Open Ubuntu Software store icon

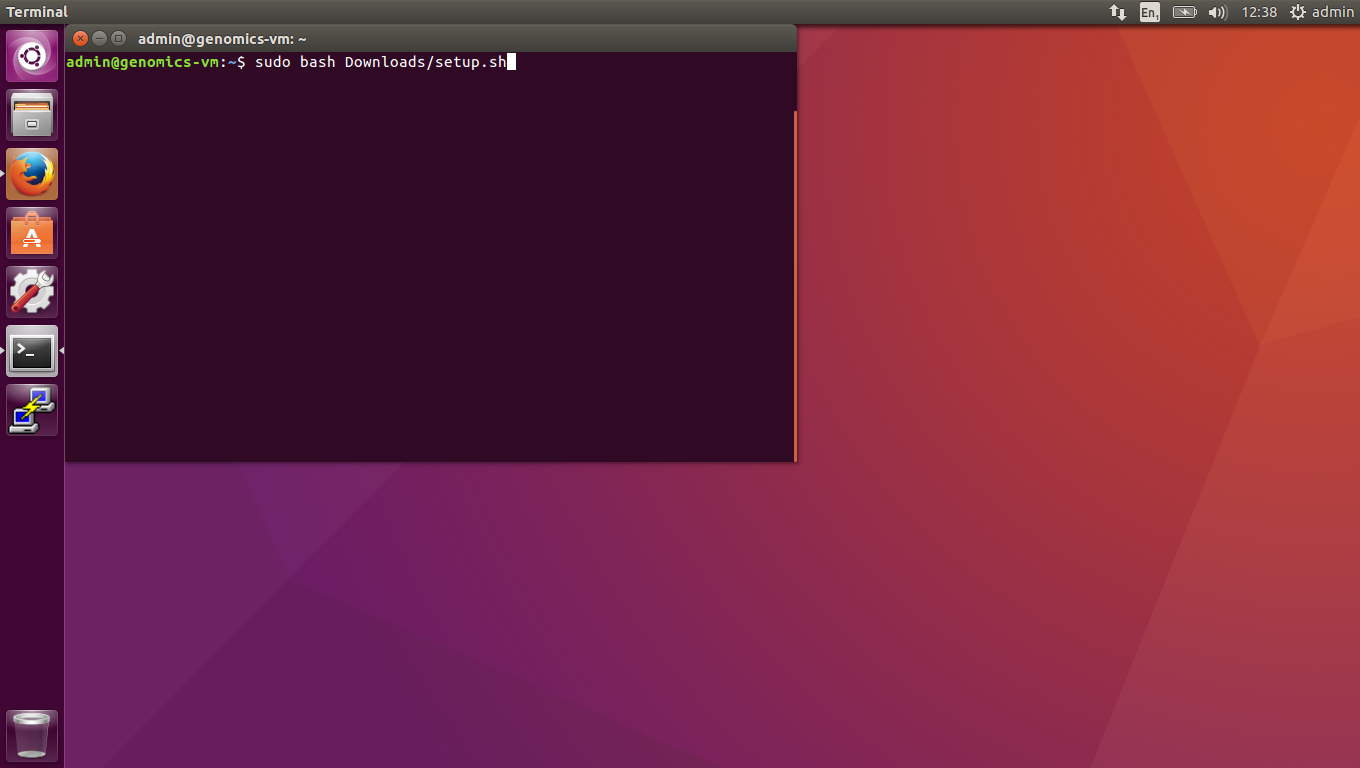coord(32,233)
